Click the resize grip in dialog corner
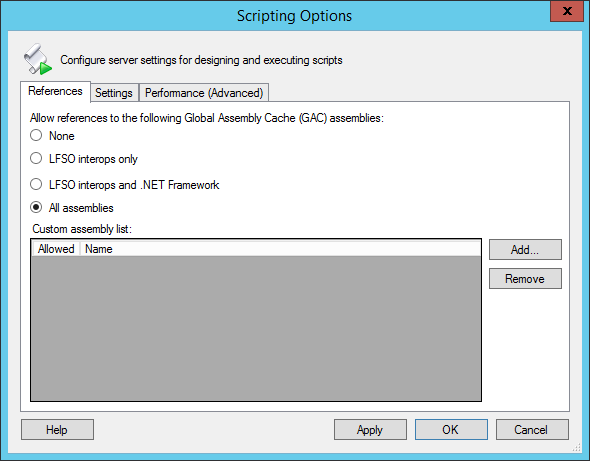This screenshot has height=463, width=591. (x=577, y=448)
